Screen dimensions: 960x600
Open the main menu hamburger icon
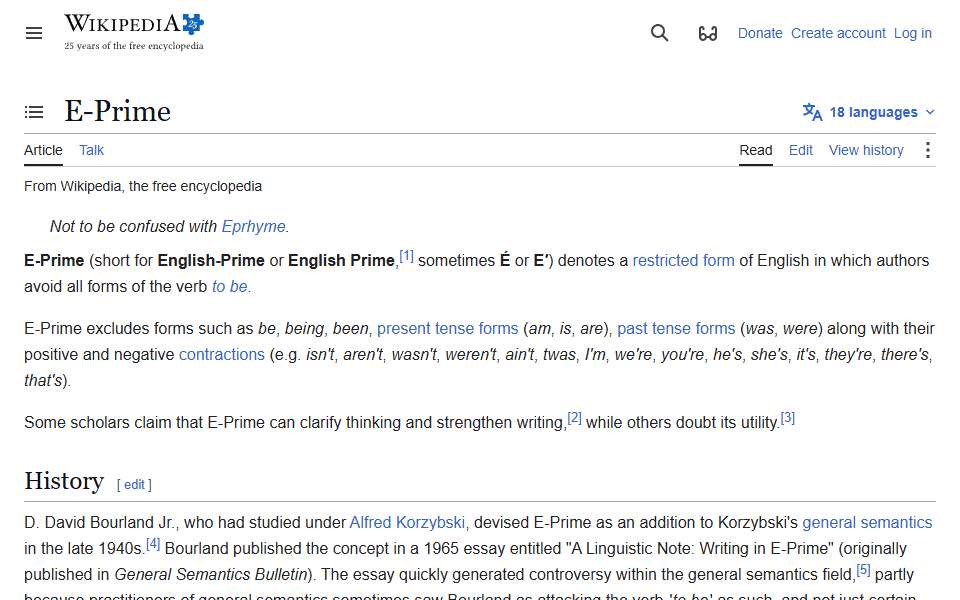click(x=34, y=33)
